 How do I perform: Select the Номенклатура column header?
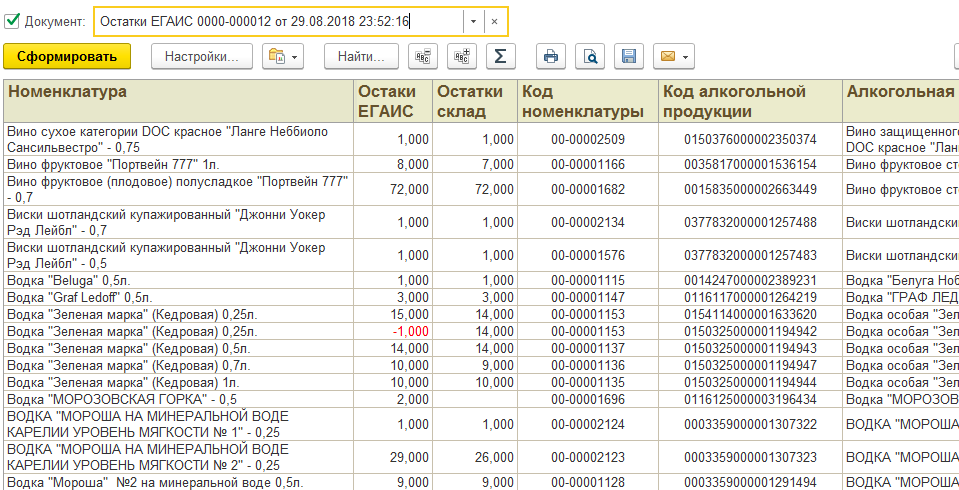coord(179,101)
